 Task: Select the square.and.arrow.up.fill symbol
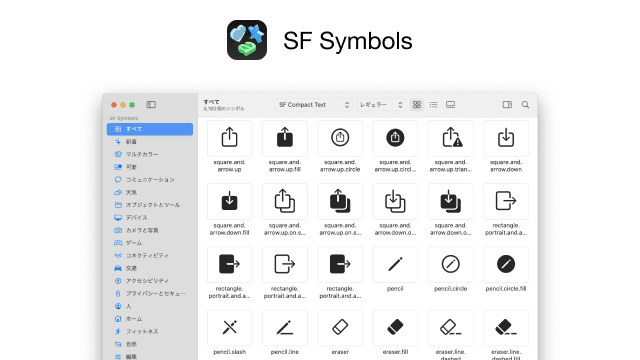tap(284, 138)
